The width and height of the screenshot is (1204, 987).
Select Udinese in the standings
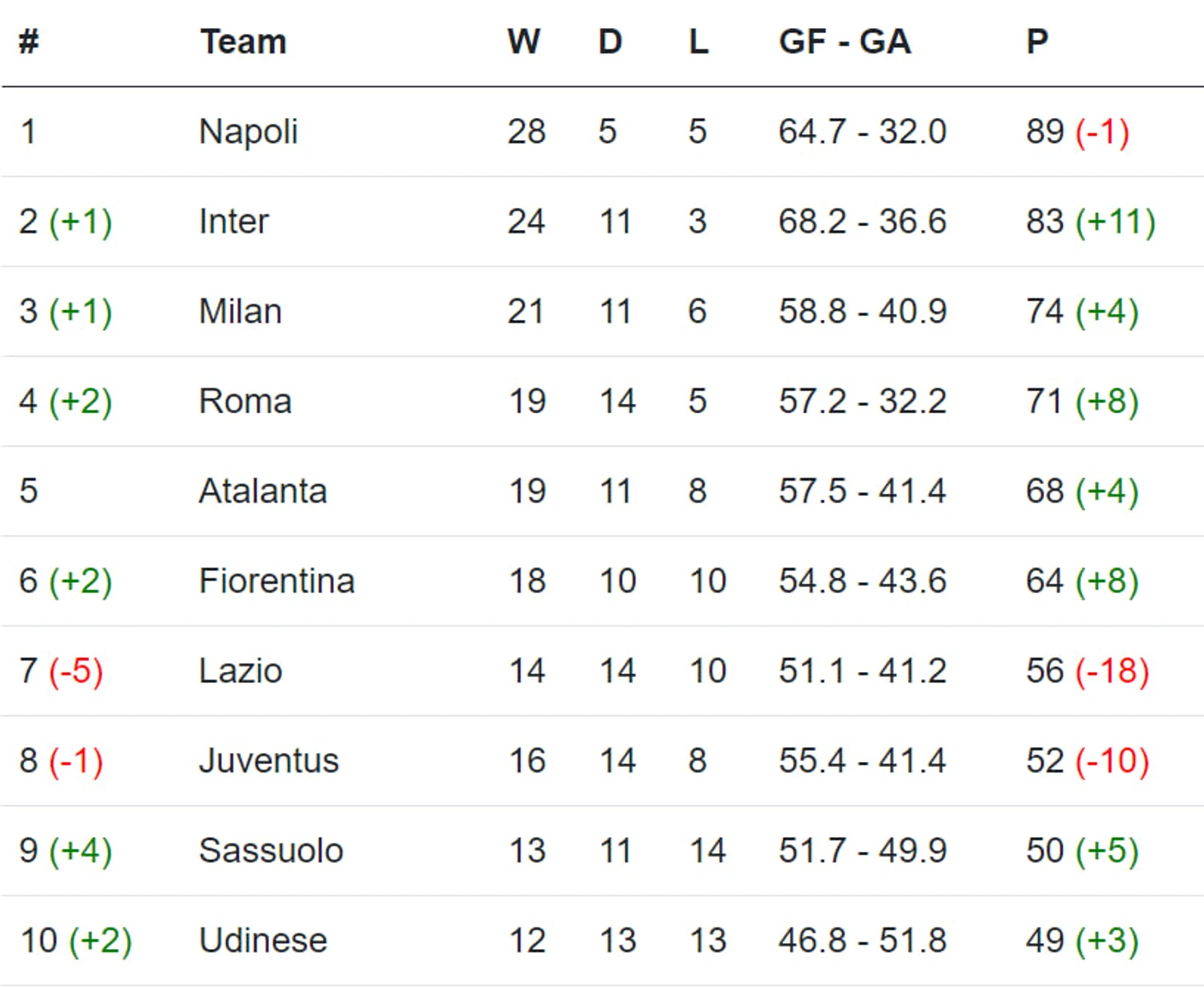coord(263,941)
